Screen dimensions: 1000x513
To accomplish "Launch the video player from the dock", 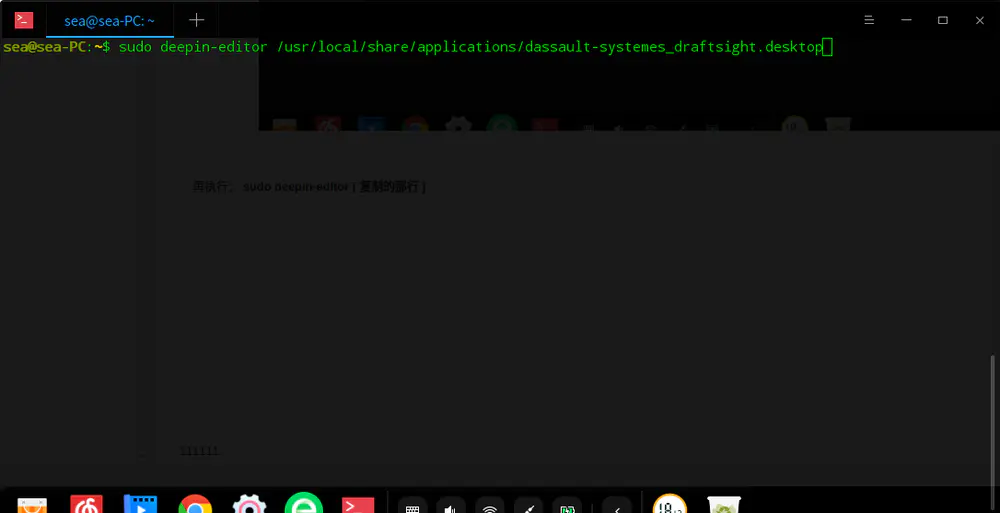I will [x=141, y=505].
